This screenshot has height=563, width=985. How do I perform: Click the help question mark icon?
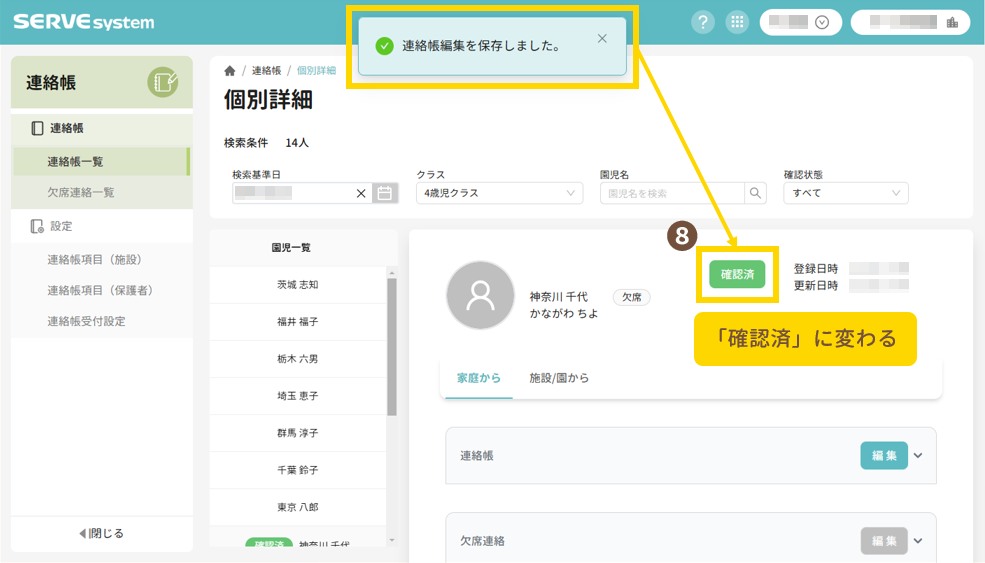click(703, 22)
